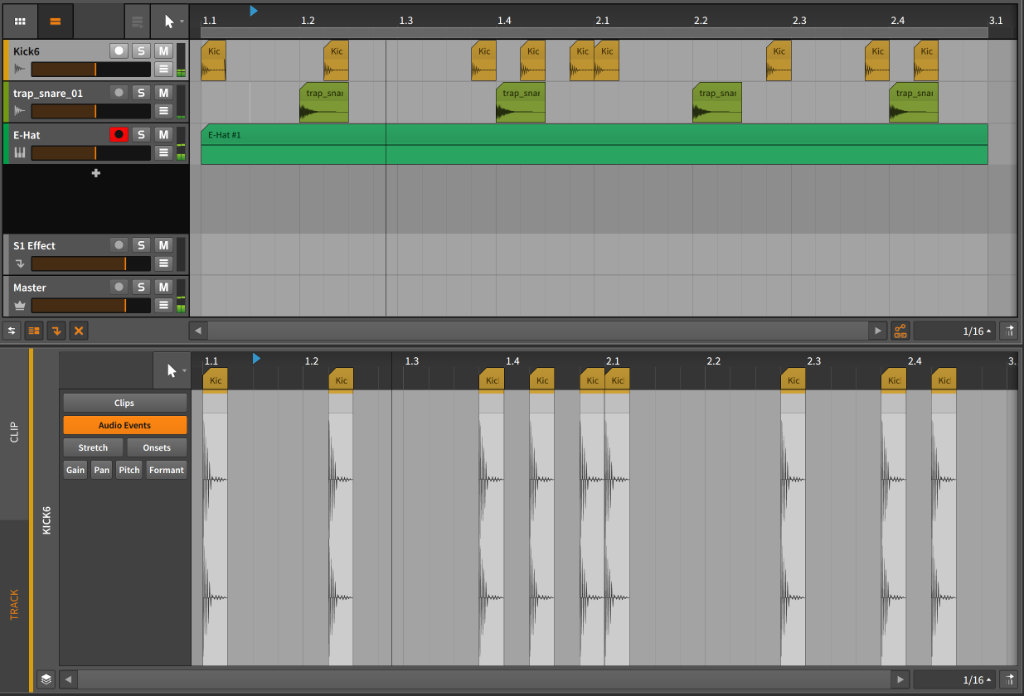1024x696 pixels.
Task: Click the S1 Effect return arrow icon
Action: (20, 264)
